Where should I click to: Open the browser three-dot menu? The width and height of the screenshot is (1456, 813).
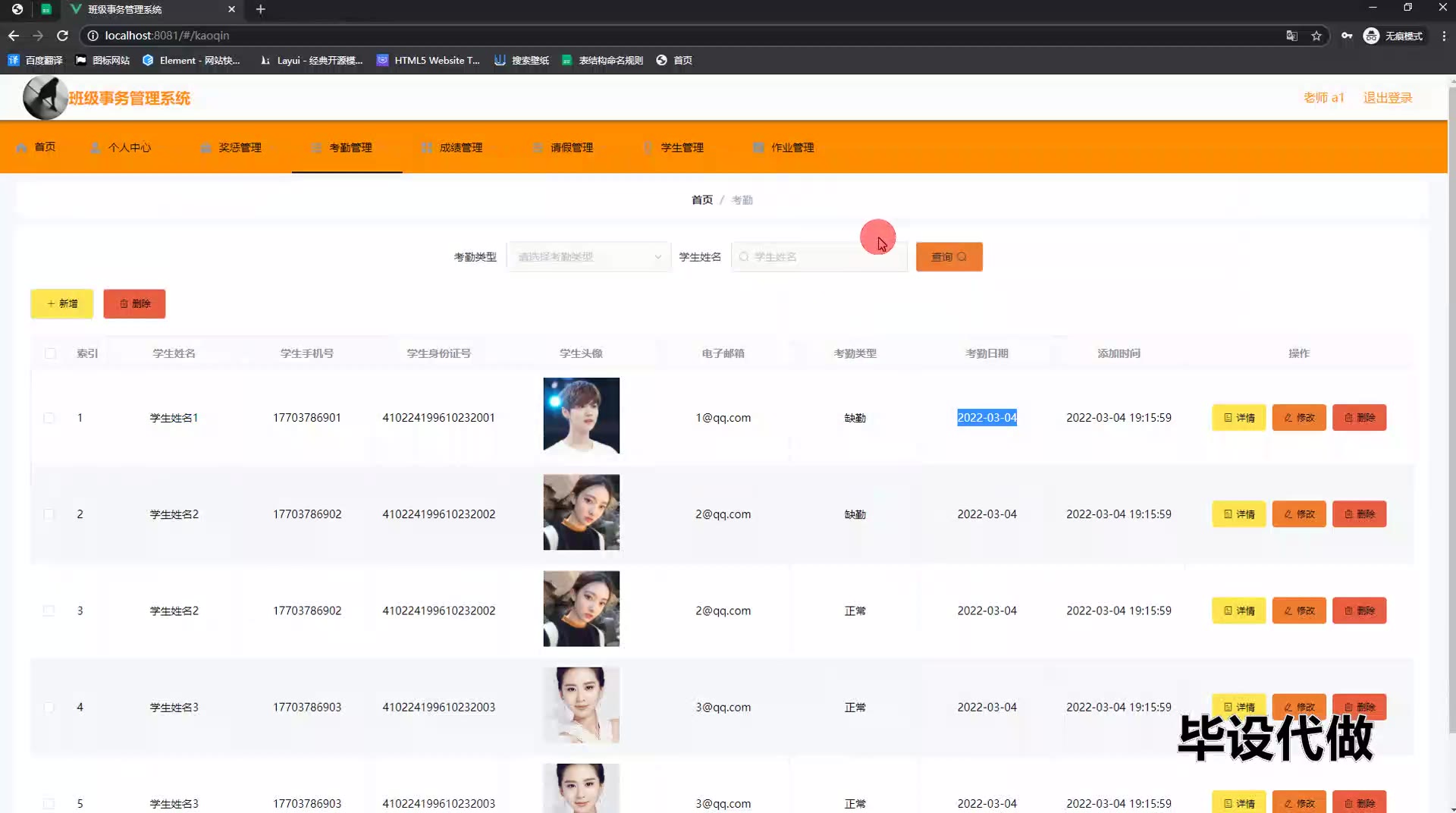coord(1444,36)
